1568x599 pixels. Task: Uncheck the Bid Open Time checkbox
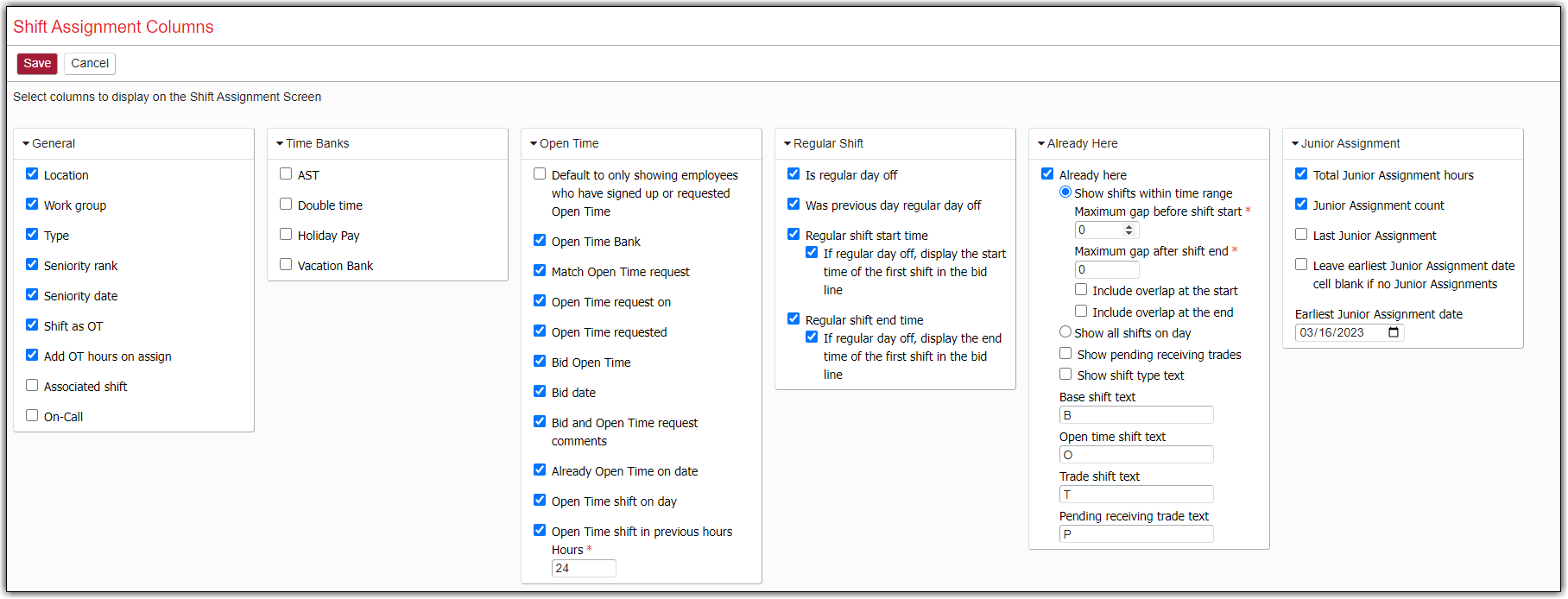tap(540, 362)
